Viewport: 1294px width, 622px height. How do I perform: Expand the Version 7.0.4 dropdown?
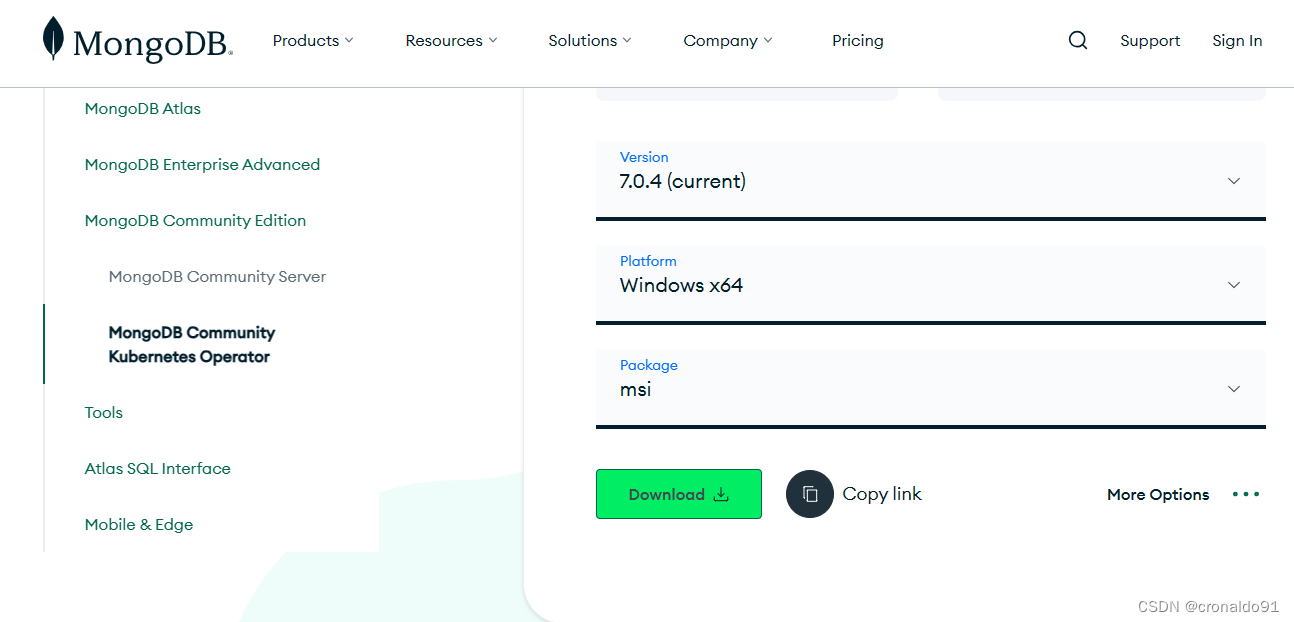(931, 180)
